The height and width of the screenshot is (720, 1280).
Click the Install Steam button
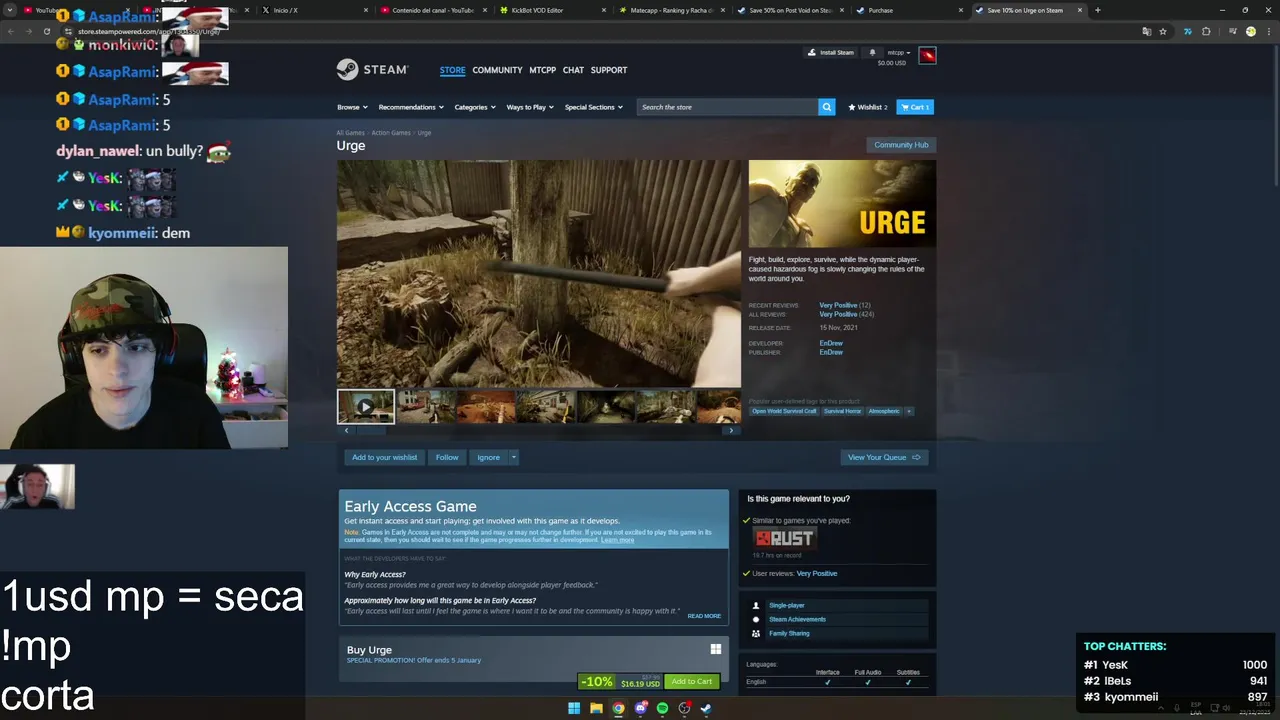pyautogui.click(x=831, y=52)
